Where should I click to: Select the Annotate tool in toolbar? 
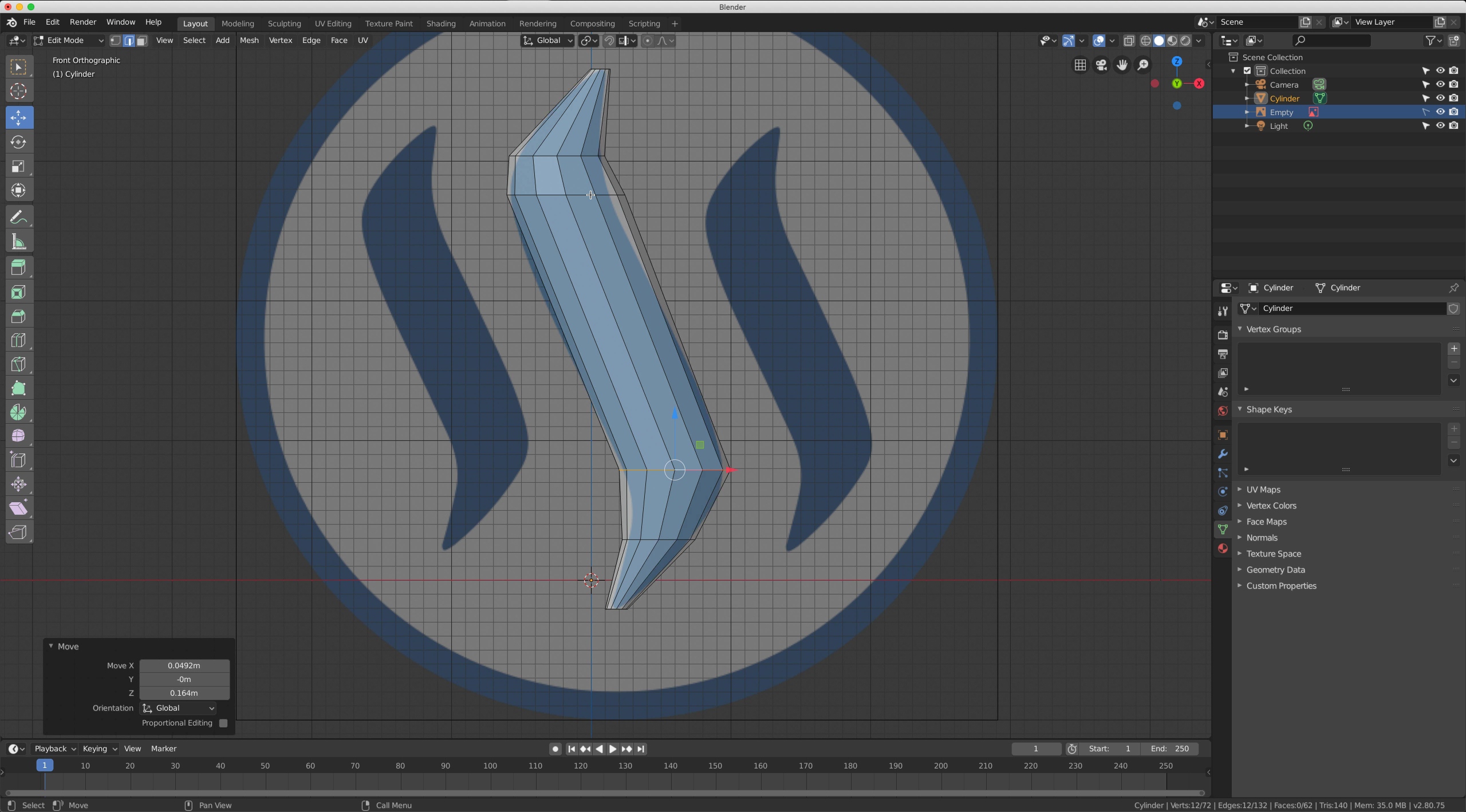tap(18, 218)
